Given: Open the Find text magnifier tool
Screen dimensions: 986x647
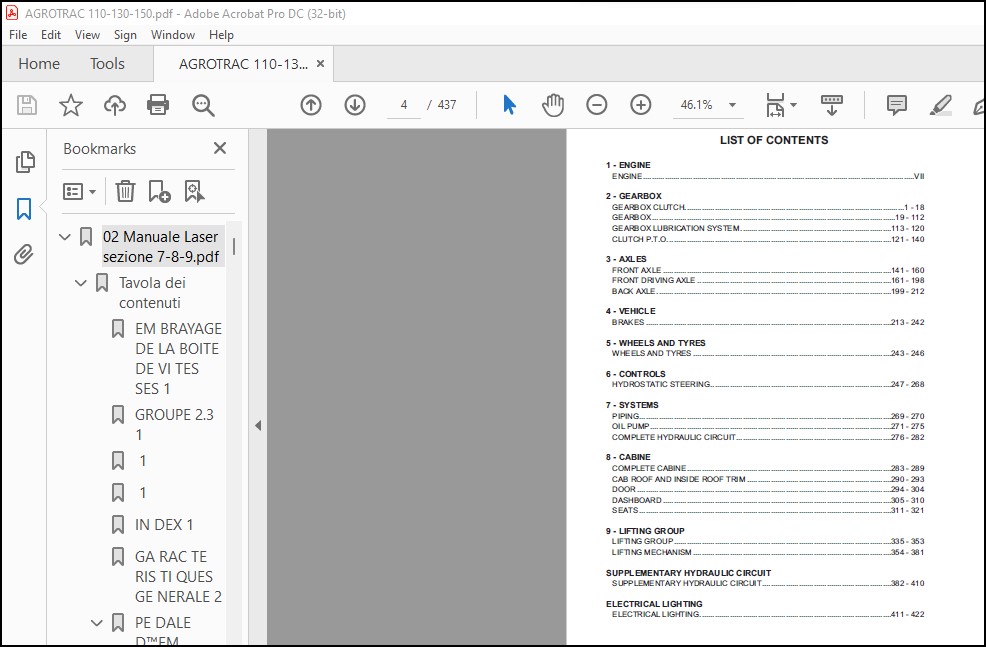Looking at the screenshot, I should (203, 105).
